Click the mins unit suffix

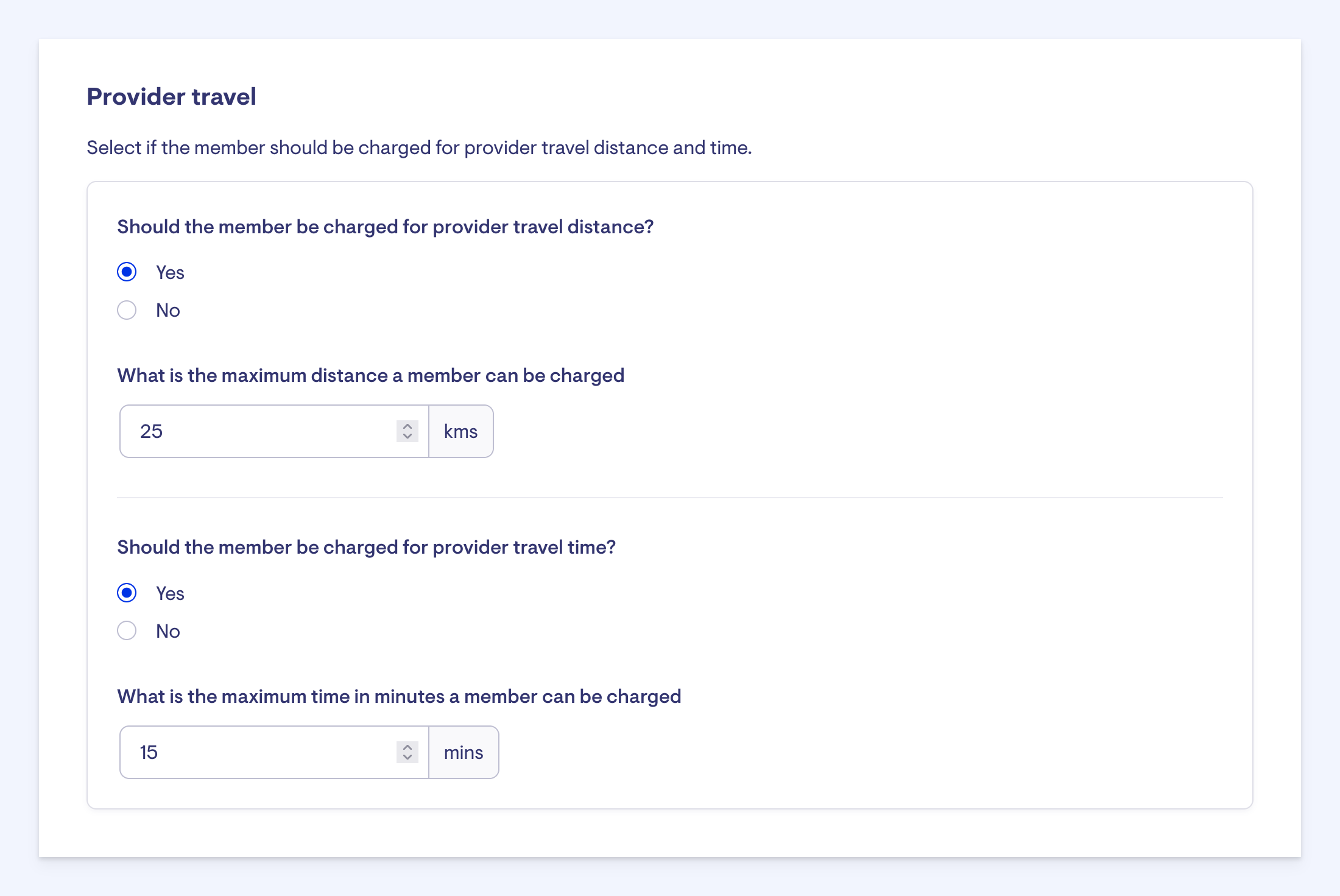[x=464, y=752]
